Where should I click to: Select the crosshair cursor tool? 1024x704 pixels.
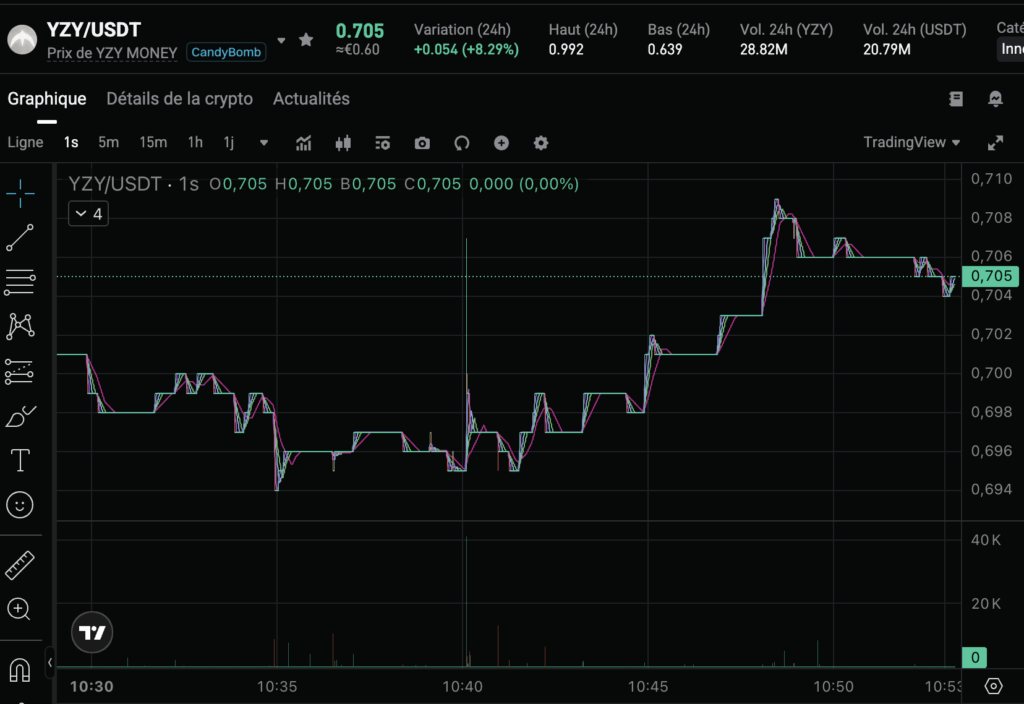click(x=21, y=193)
